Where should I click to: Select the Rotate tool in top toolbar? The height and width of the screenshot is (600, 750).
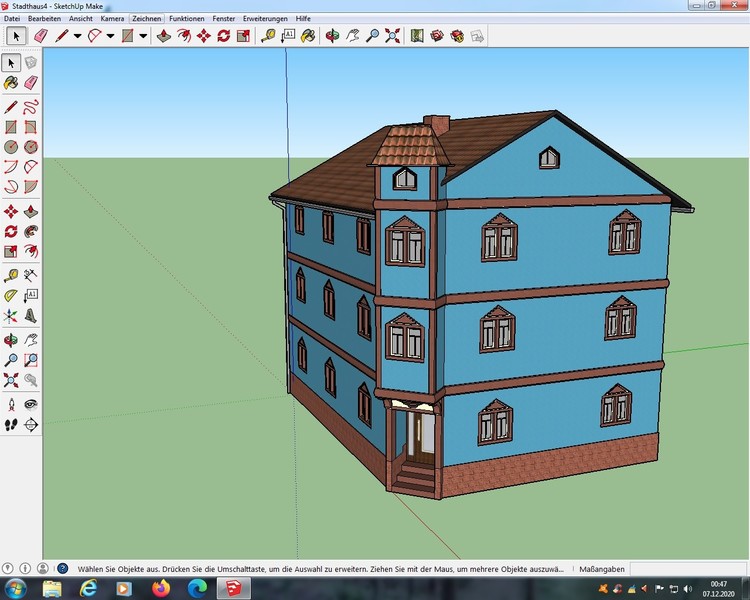click(223, 36)
